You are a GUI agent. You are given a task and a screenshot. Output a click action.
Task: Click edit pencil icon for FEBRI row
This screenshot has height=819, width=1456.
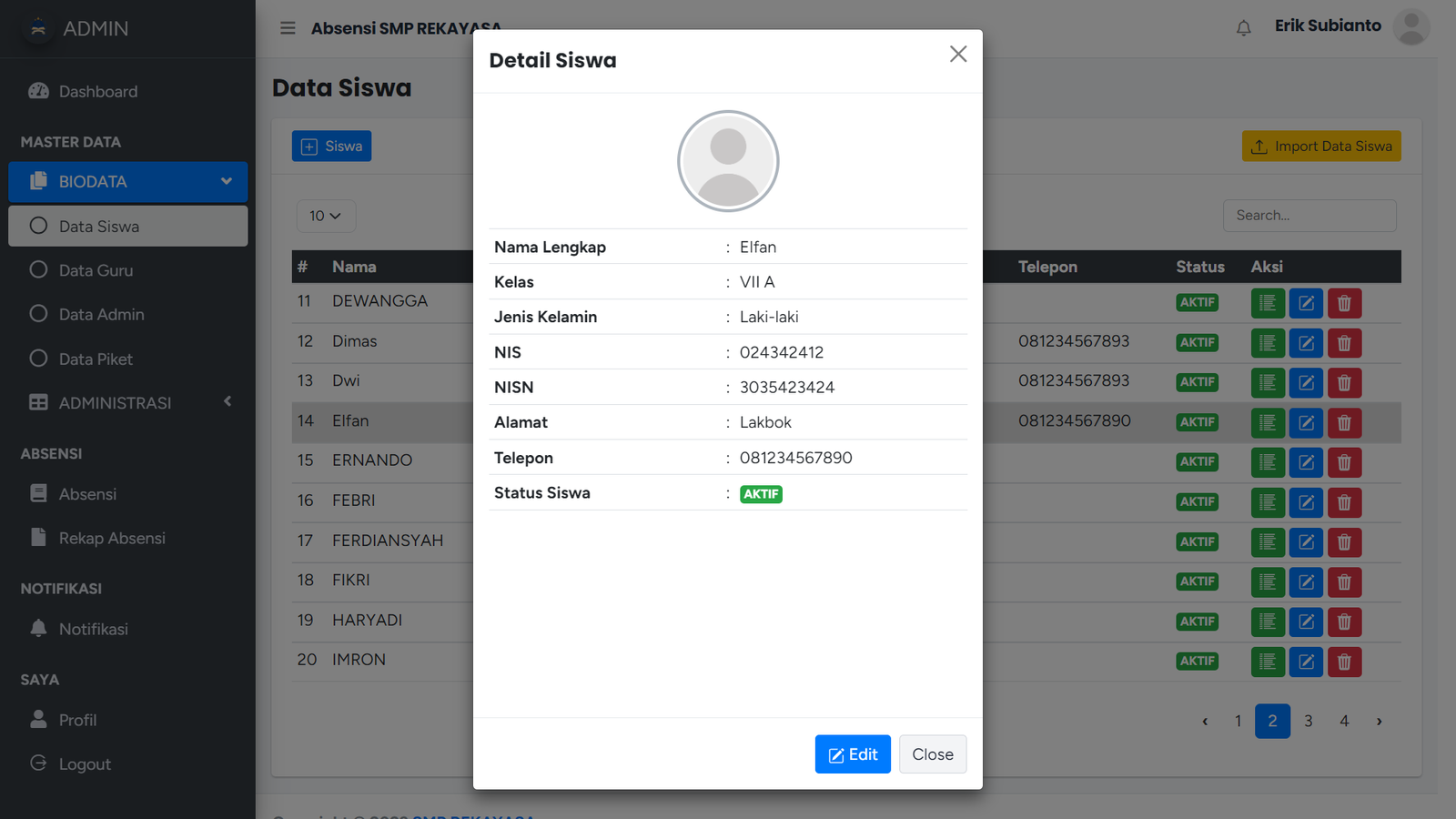coord(1306,502)
